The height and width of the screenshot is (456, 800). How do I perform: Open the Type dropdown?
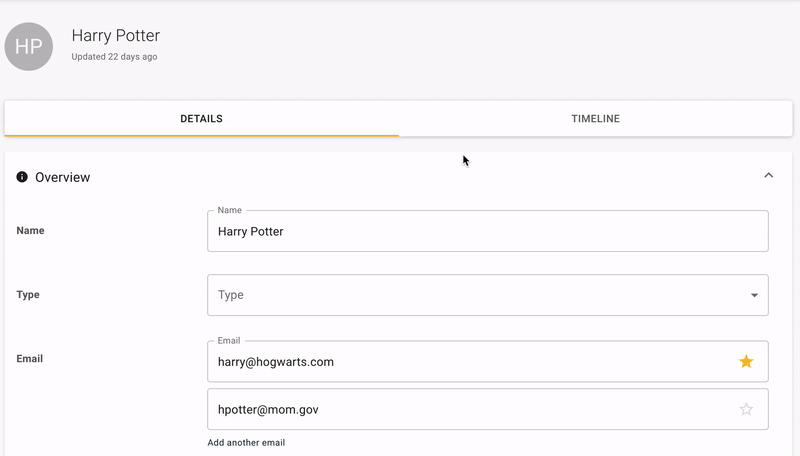[x=488, y=295]
